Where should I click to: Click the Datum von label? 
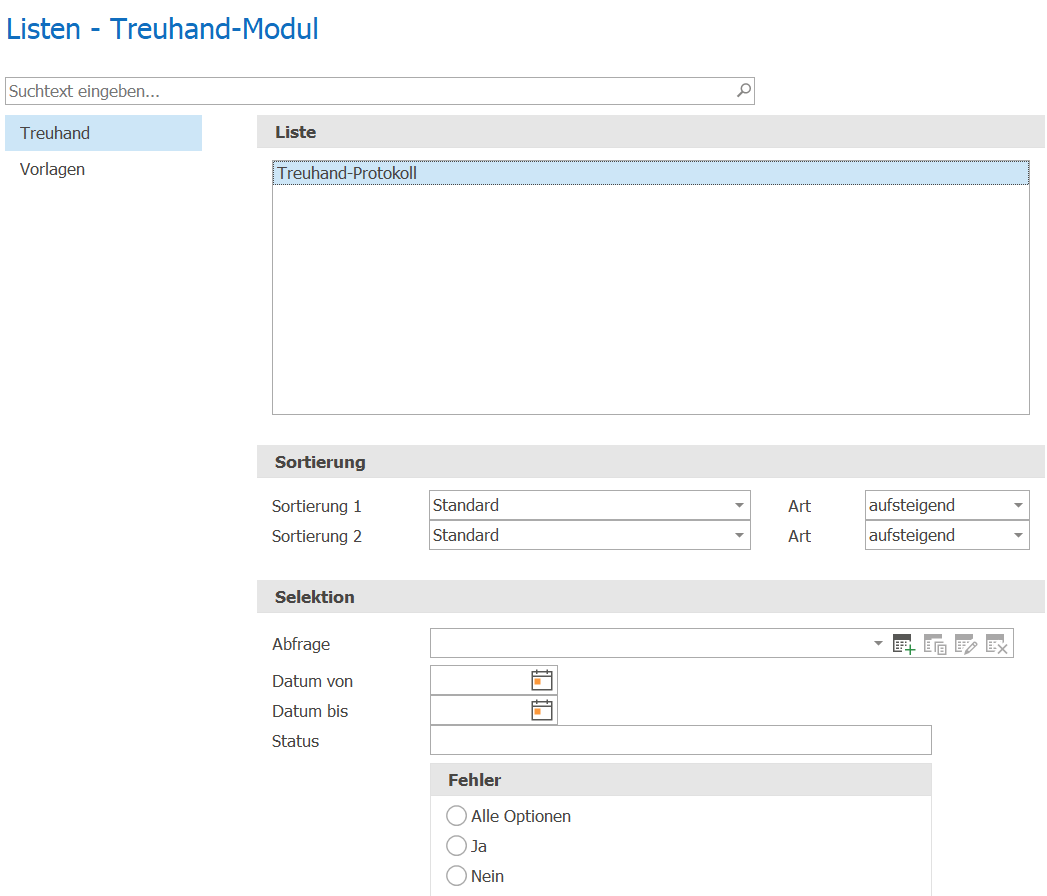pyautogui.click(x=312, y=681)
